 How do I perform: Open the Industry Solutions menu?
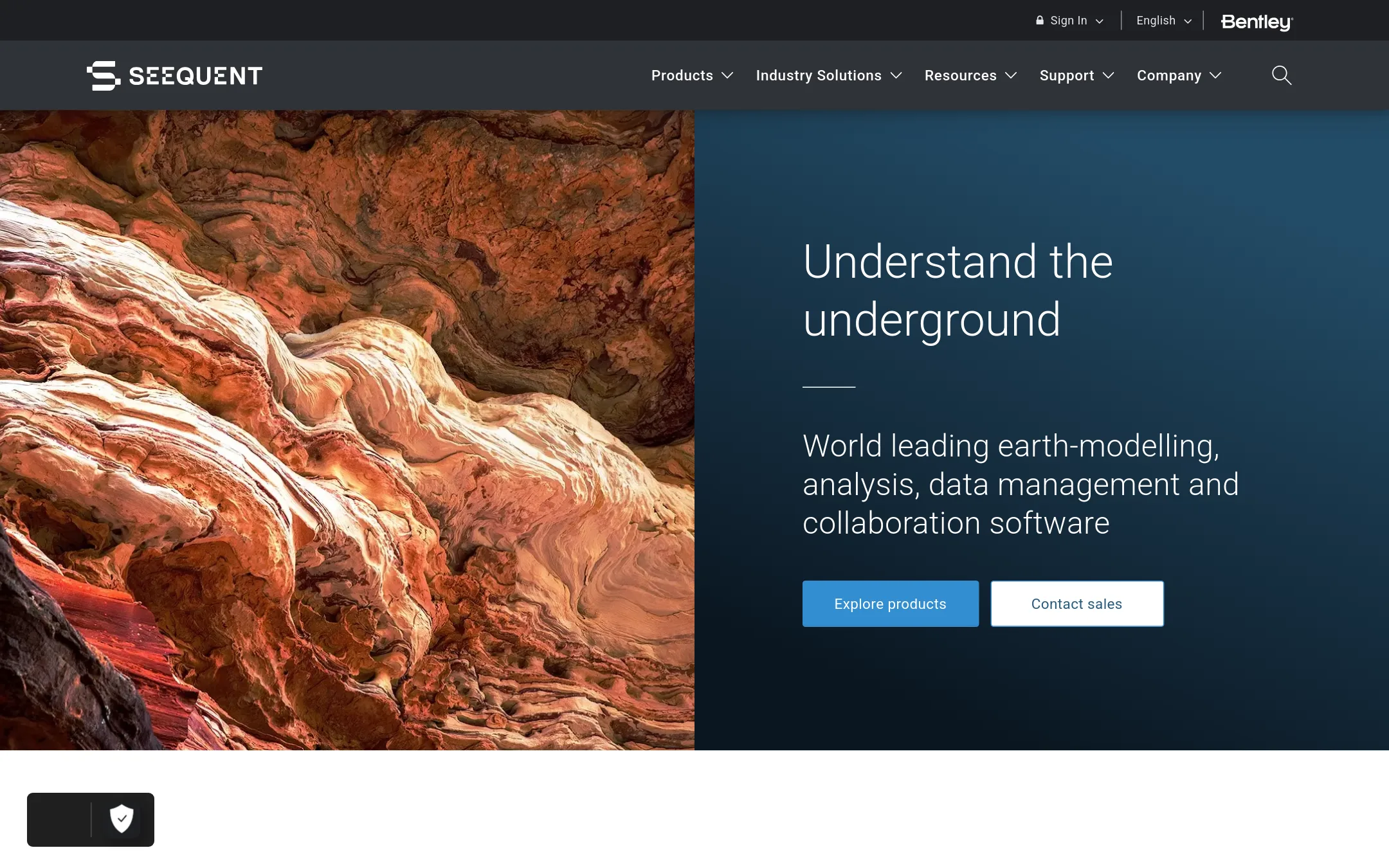coord(819,76)
